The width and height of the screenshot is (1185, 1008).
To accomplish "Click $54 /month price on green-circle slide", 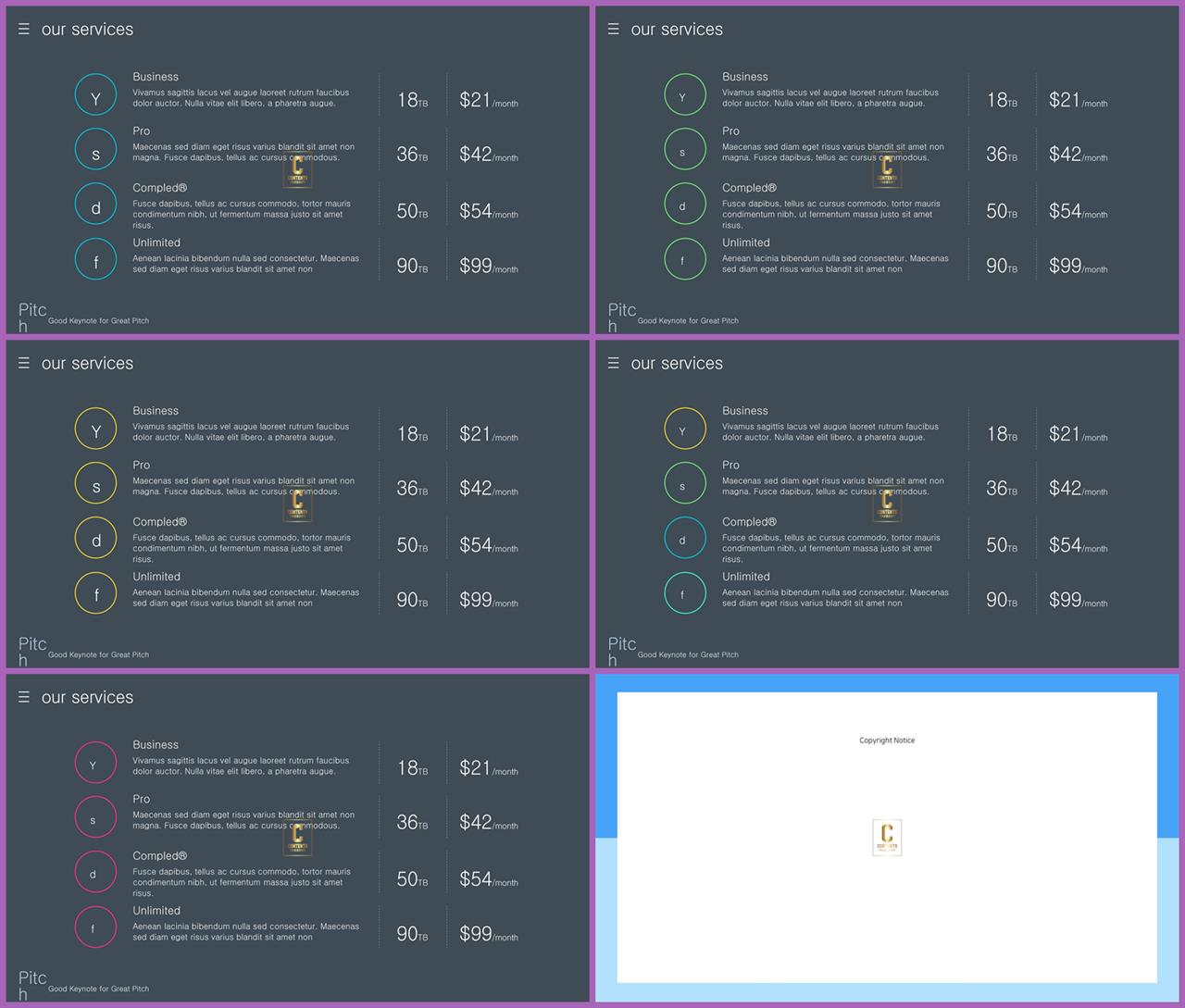I will 1079,211.
